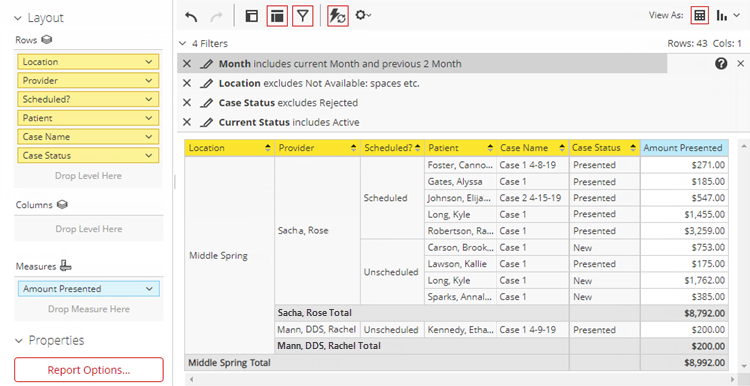Edit the Location filter pencil
750x386 pixels.
206,83
